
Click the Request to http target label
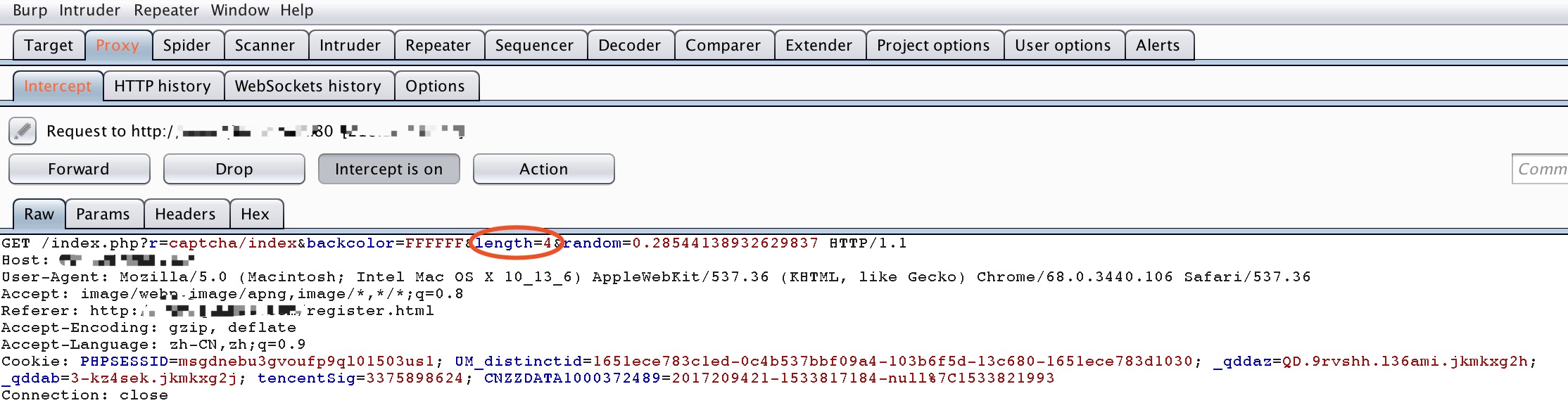255,131
